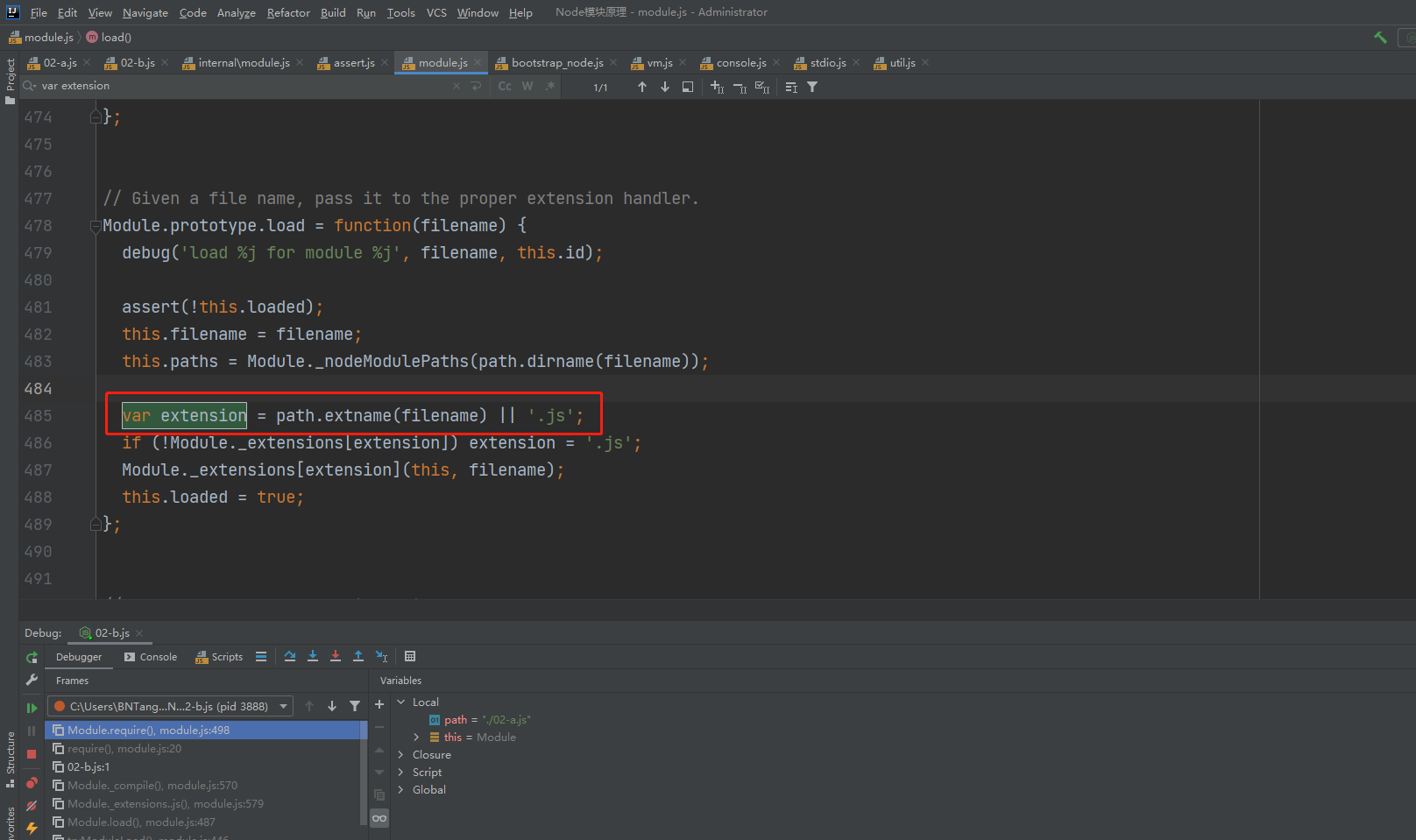Stop the debug session
The image size is (1416, 840).
point(32,754)
